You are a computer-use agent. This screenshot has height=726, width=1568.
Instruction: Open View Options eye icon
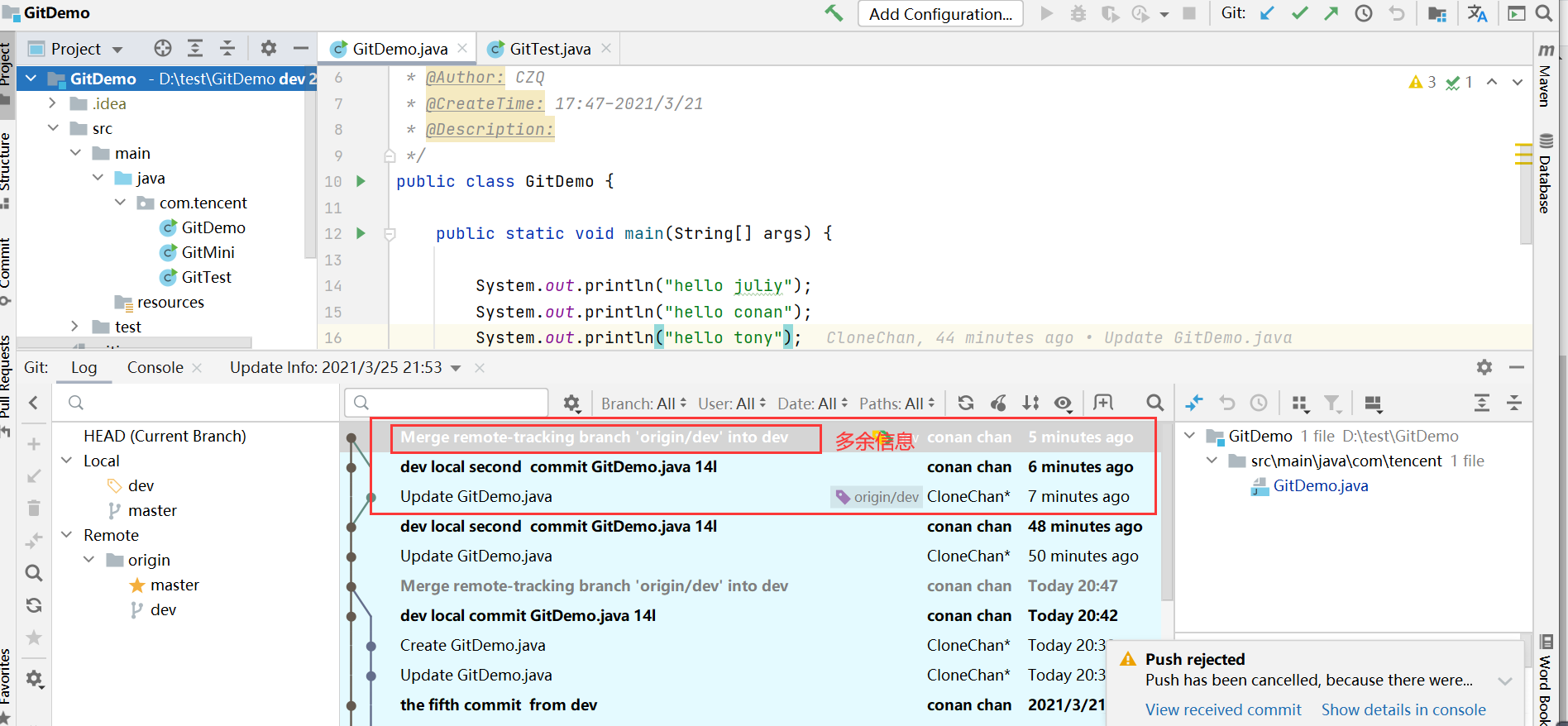(x=1064, y=403)
